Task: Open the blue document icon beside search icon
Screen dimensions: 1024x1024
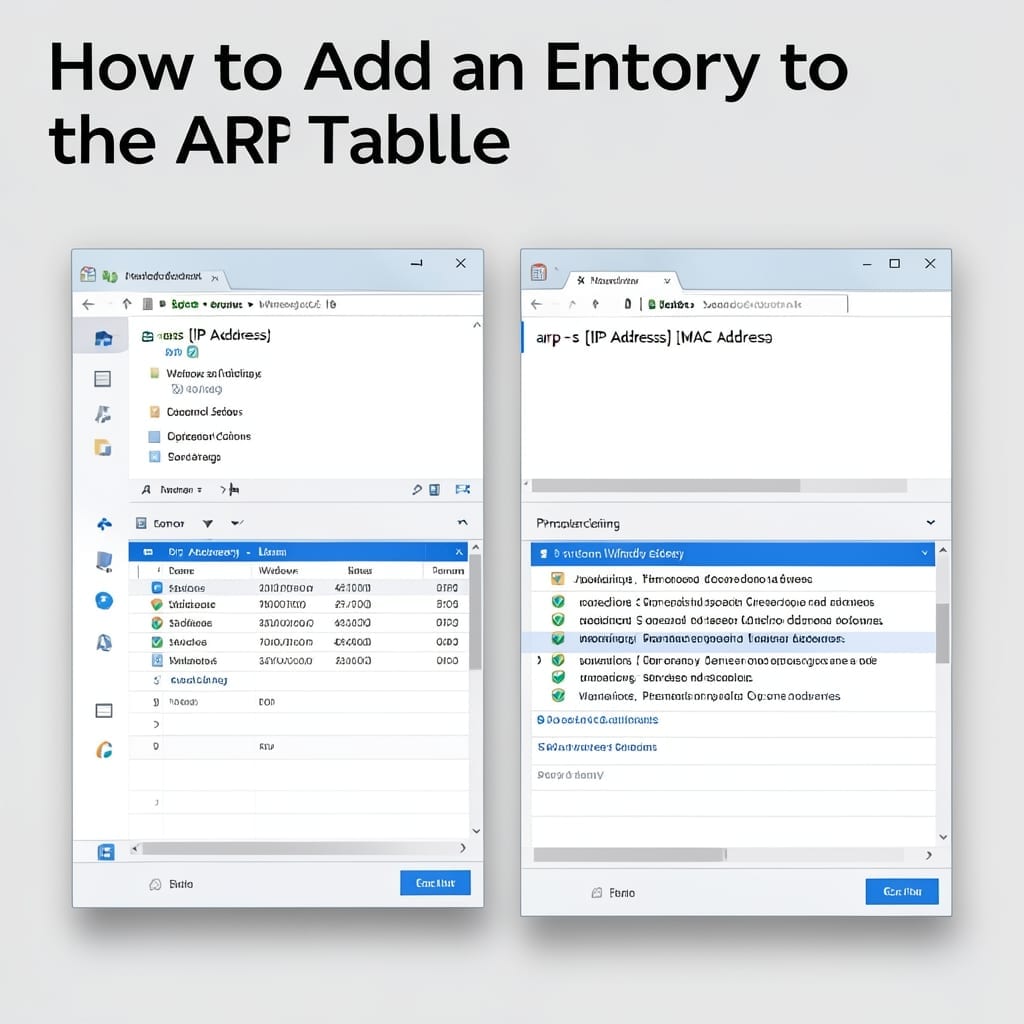Action: (434, 489)
